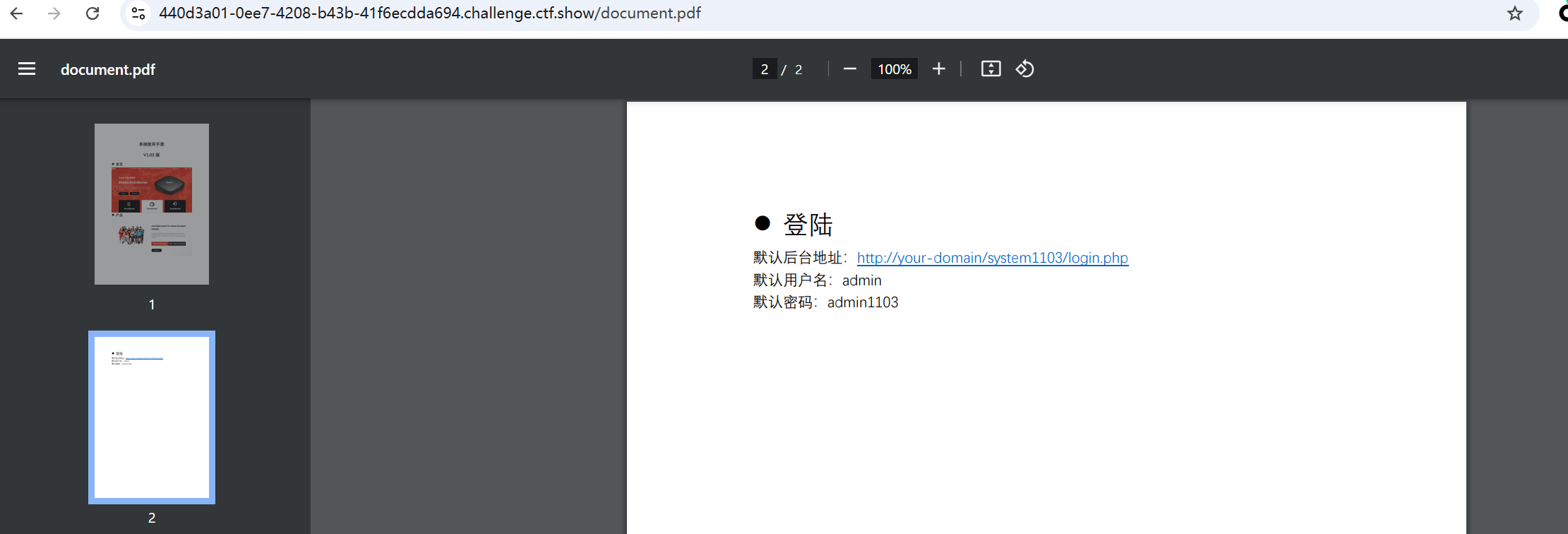
Task: View site information icon in address bar
Action: (x=139, y=13)
